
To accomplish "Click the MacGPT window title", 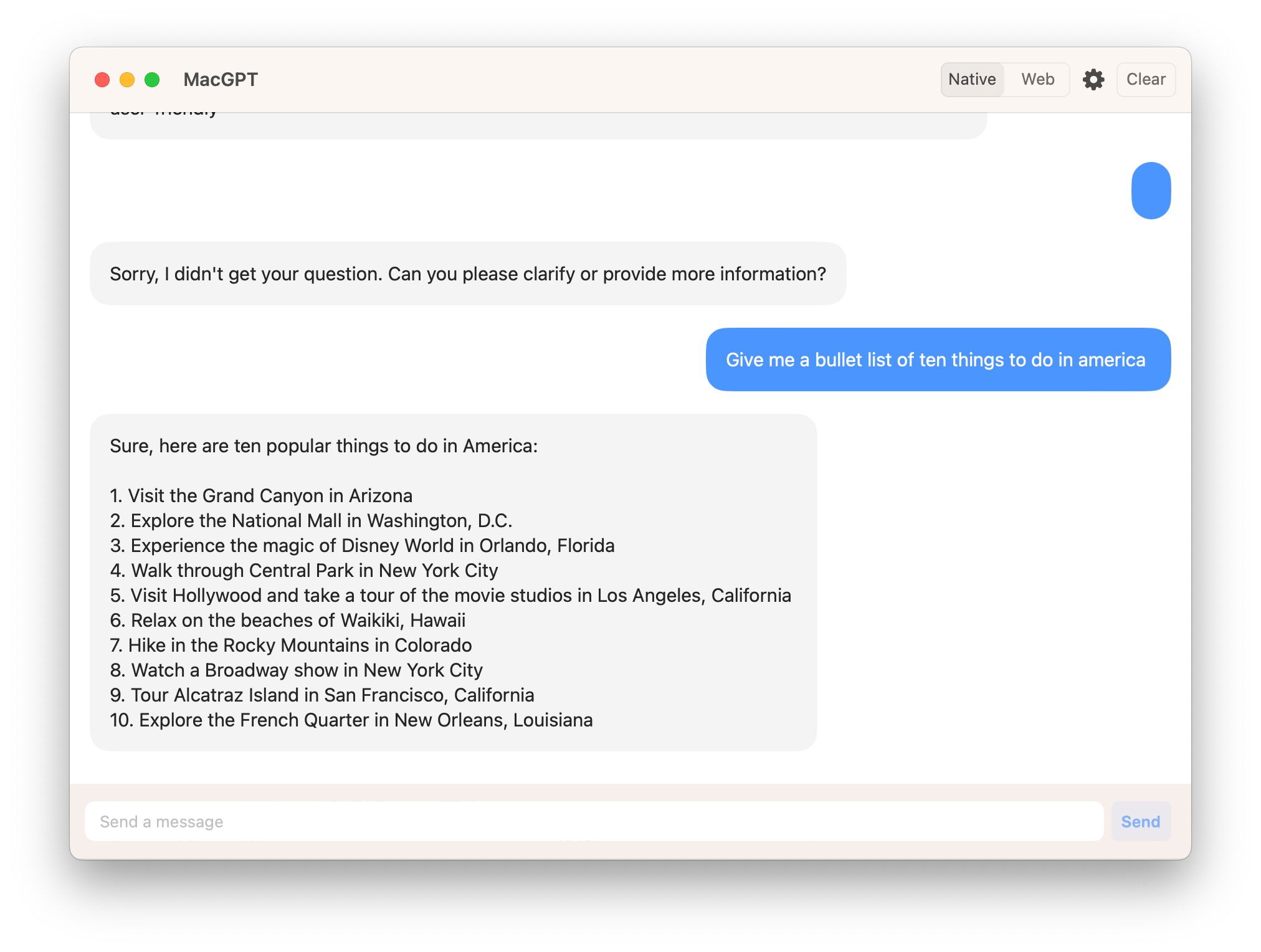I will point(221,80).
